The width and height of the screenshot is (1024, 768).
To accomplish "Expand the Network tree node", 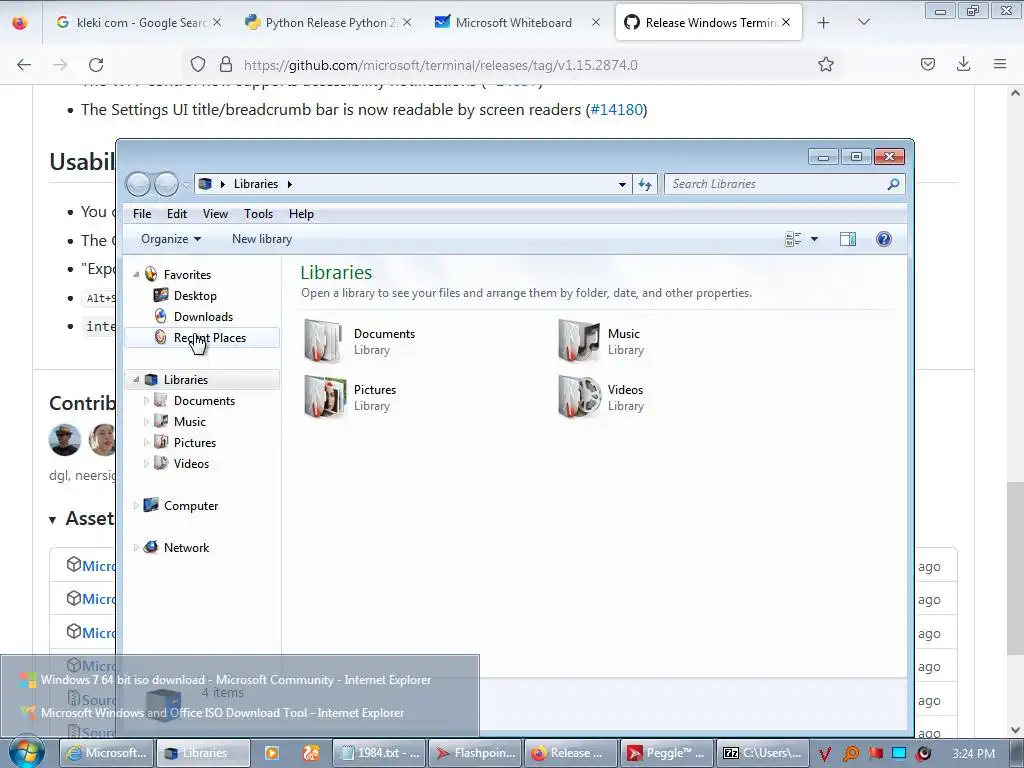I will 136,547.
